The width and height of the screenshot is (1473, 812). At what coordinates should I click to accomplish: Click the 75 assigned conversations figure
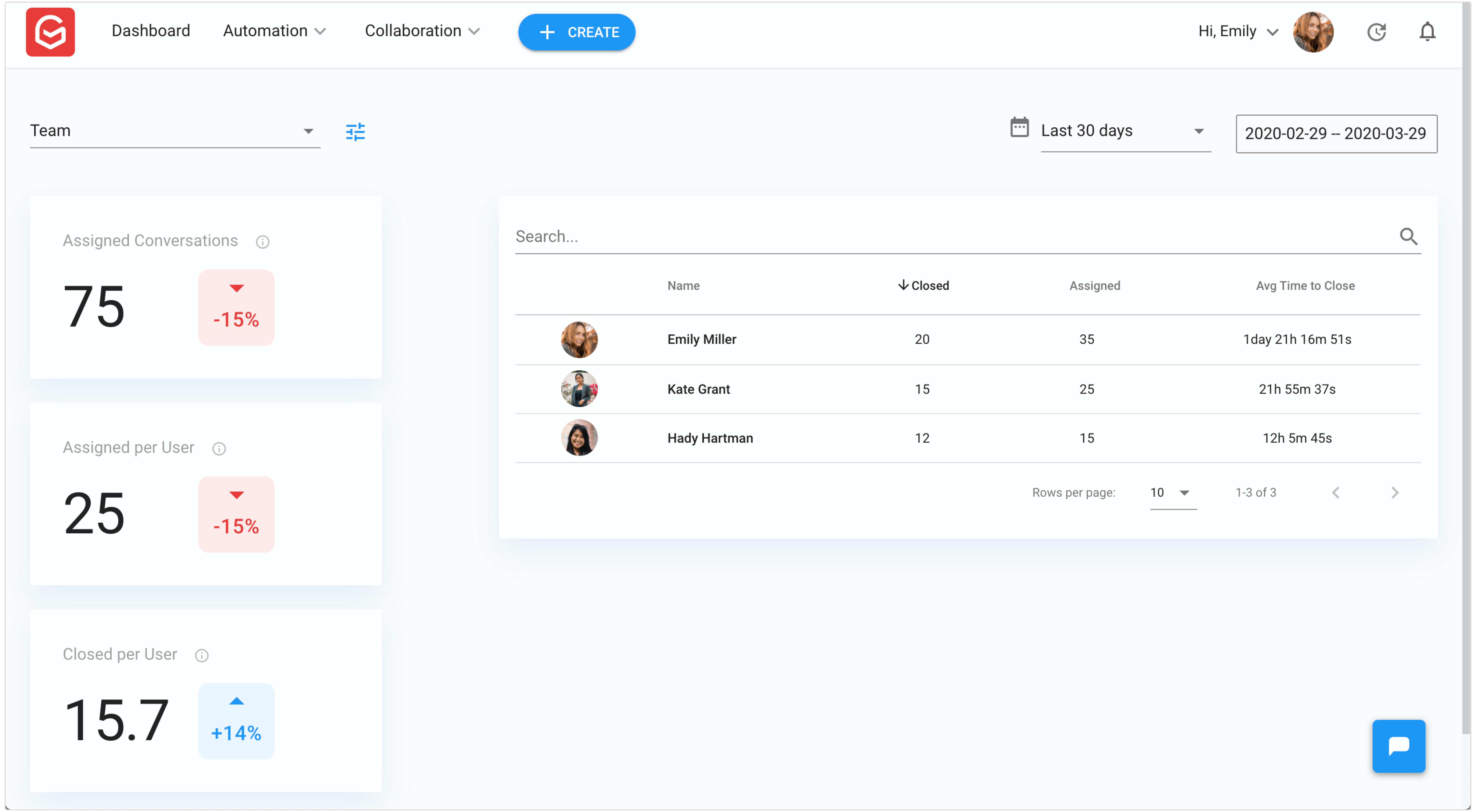[94, 307]
